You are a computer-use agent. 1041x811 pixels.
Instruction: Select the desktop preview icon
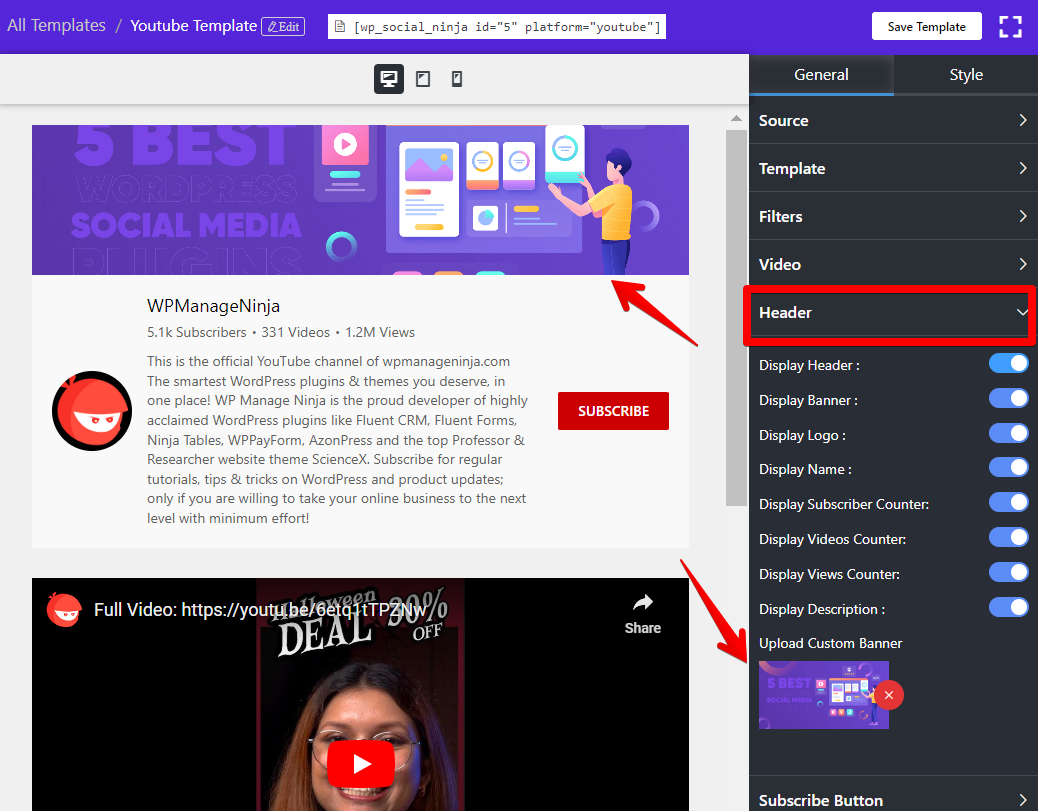coord(388,79)
